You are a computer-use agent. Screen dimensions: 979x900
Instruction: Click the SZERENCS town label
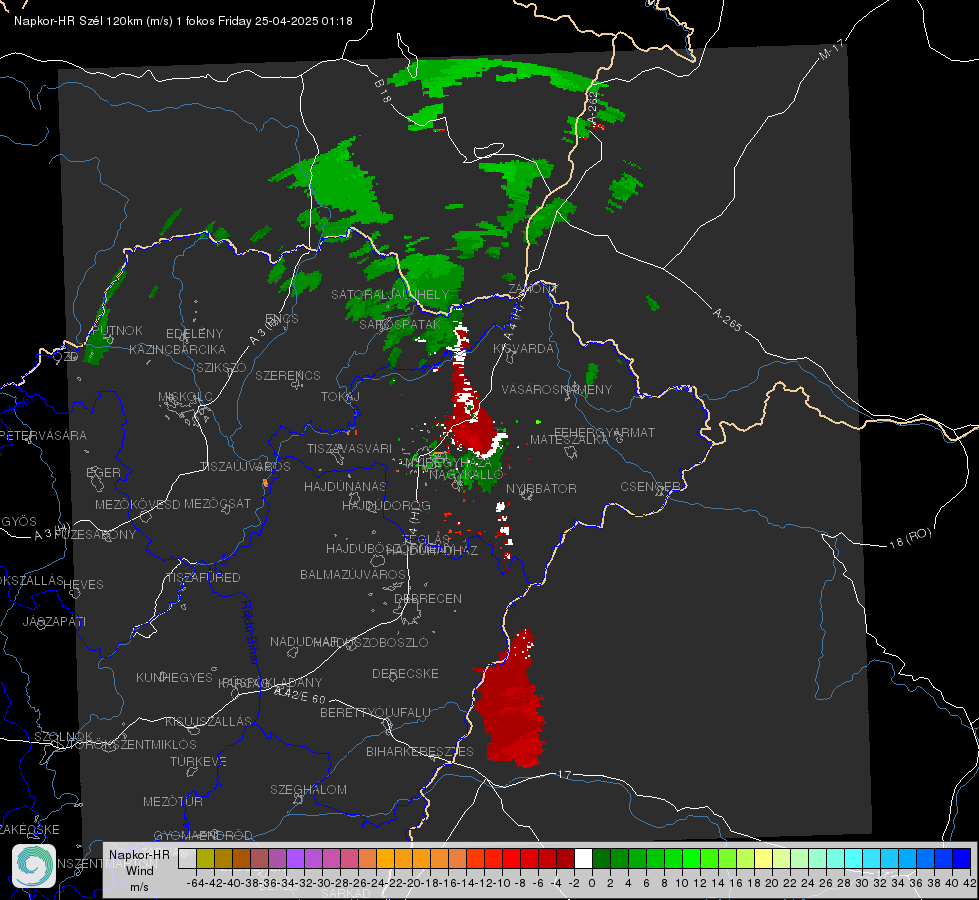(288, 375)
